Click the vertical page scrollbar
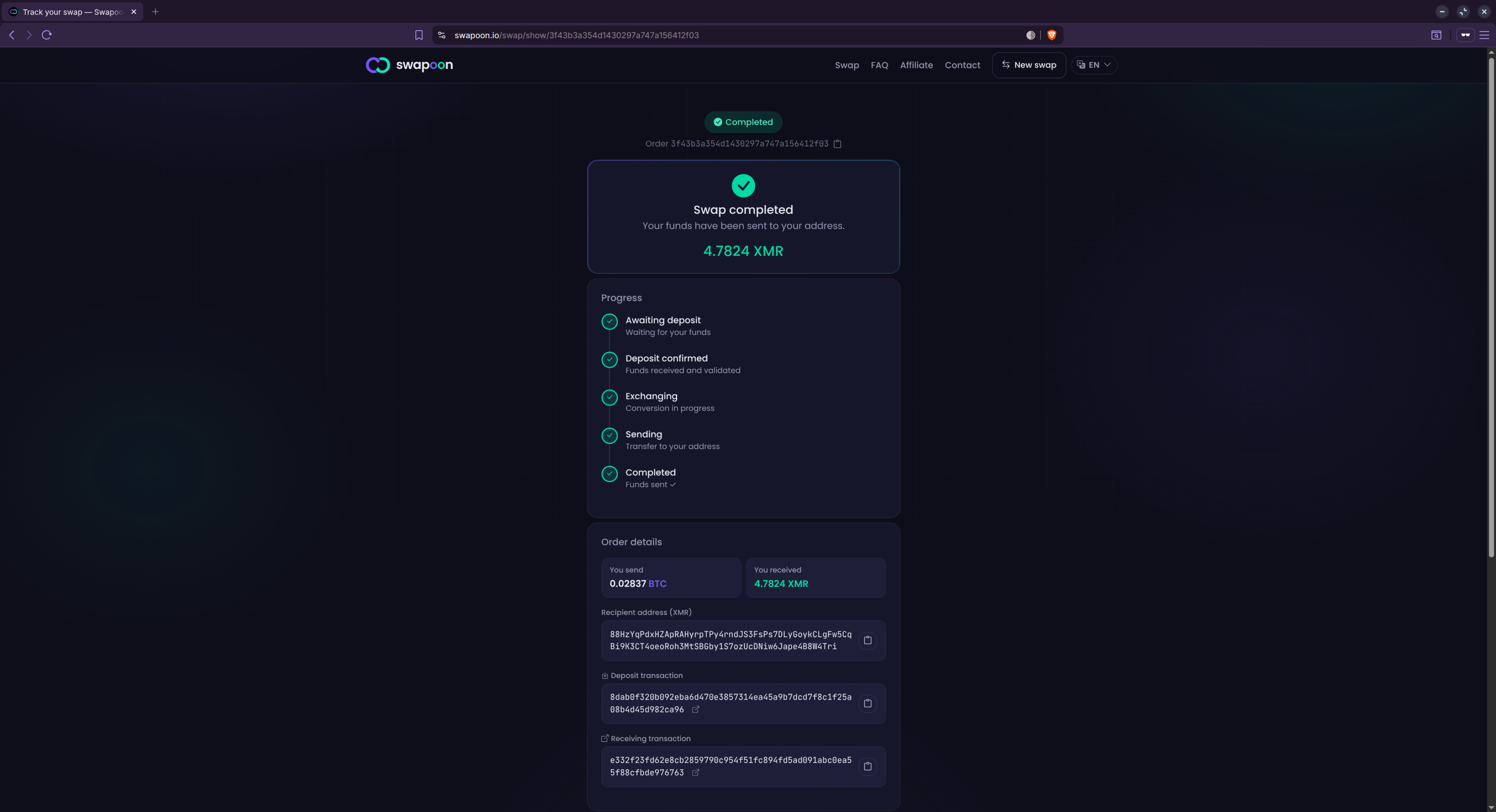This screenshot has width=1496, height=812. (1491, 308)
